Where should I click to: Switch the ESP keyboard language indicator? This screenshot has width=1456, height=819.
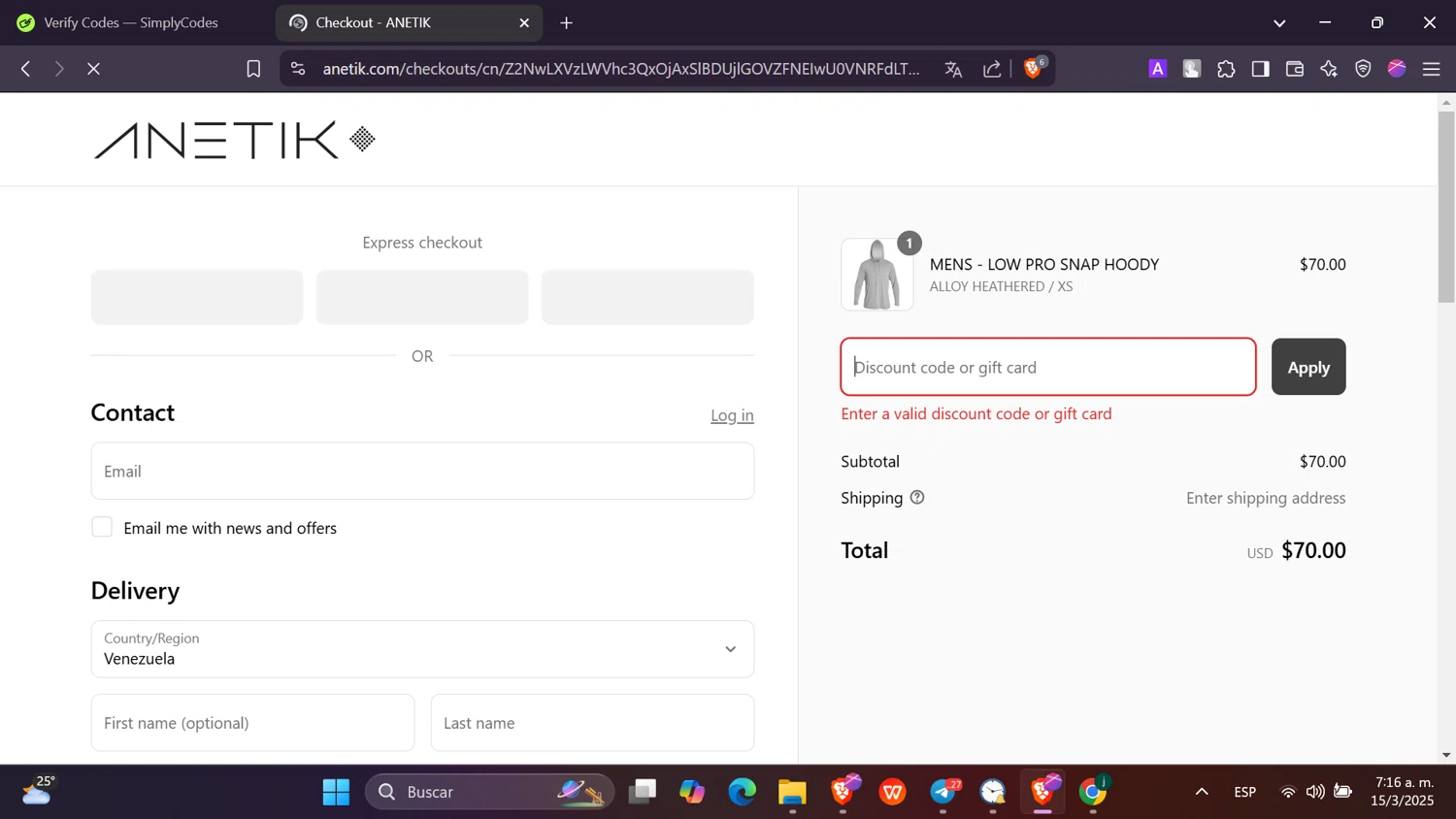coord(1245,792)
